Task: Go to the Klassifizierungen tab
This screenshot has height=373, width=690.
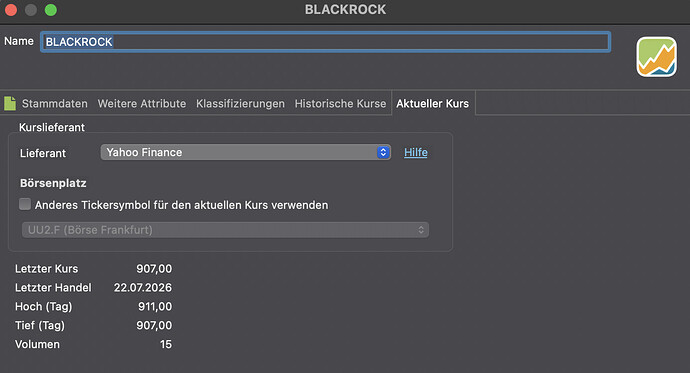Action: pyautogui.click(x=240, y=103)
